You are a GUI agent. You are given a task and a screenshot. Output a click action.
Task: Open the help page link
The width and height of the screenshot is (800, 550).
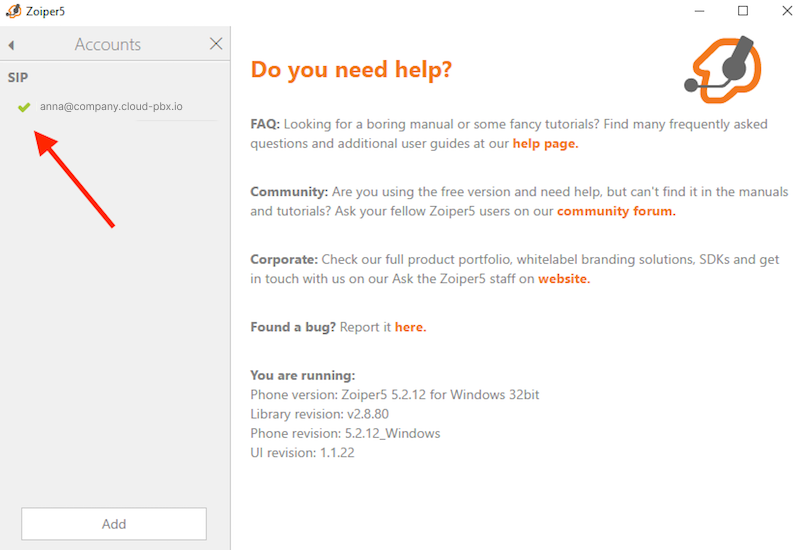click(545, 143)
